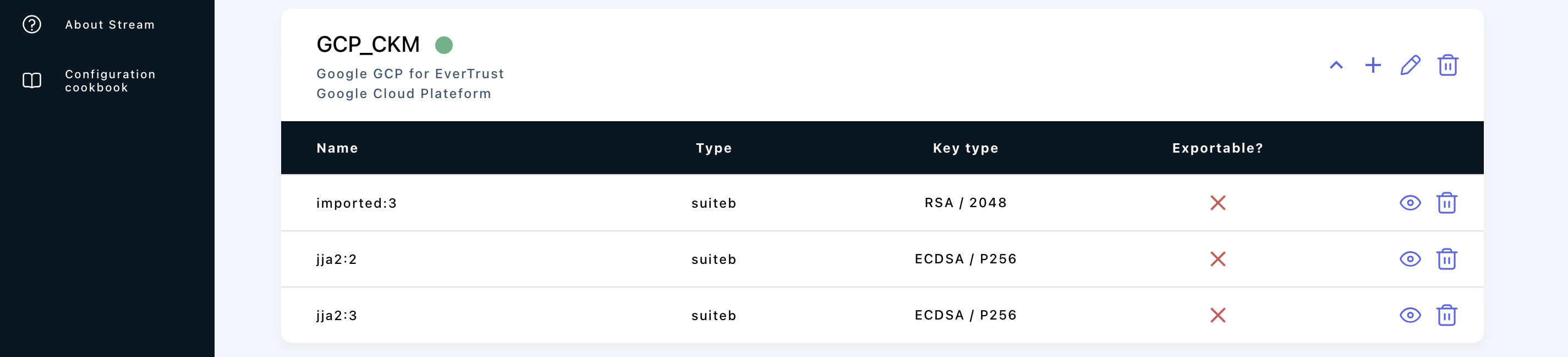Click the GCP_CKM title heading
The height and width of the screenshot is (357, 1568).
[368, 44]
